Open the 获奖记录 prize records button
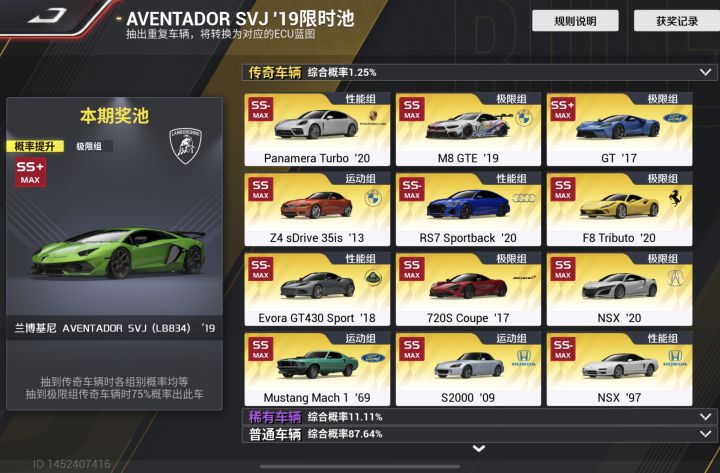 [677, 21]
